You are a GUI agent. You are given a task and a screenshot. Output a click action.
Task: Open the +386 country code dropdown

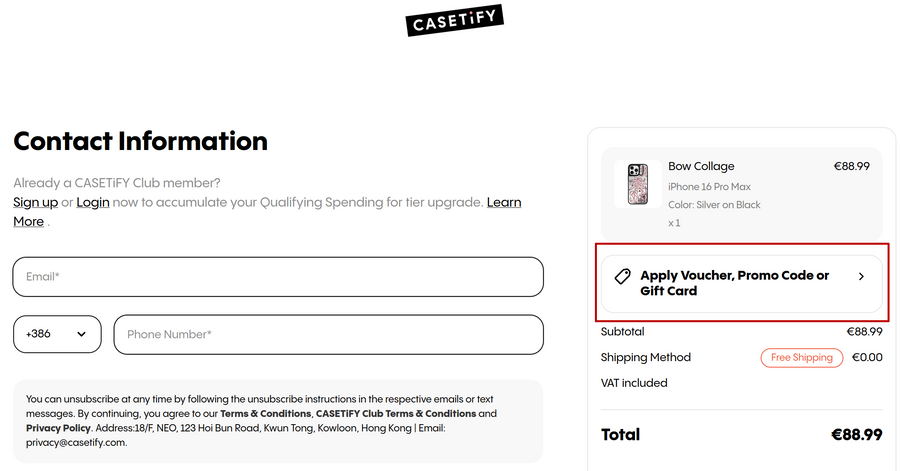[57, 334]
